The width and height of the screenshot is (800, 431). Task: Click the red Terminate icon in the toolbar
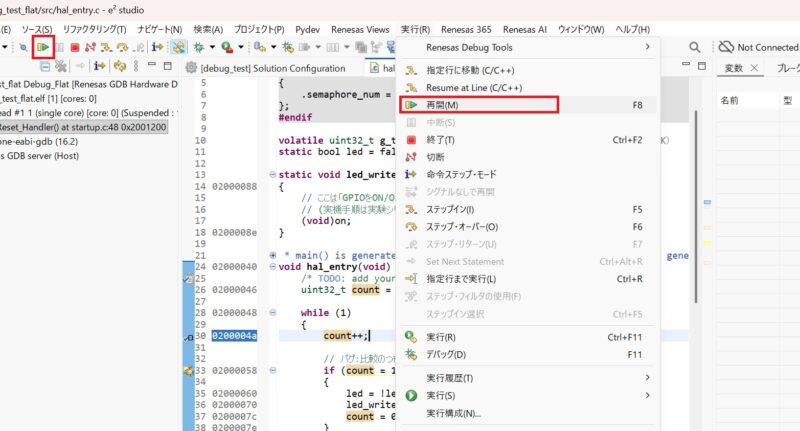(x=74, y=47)
